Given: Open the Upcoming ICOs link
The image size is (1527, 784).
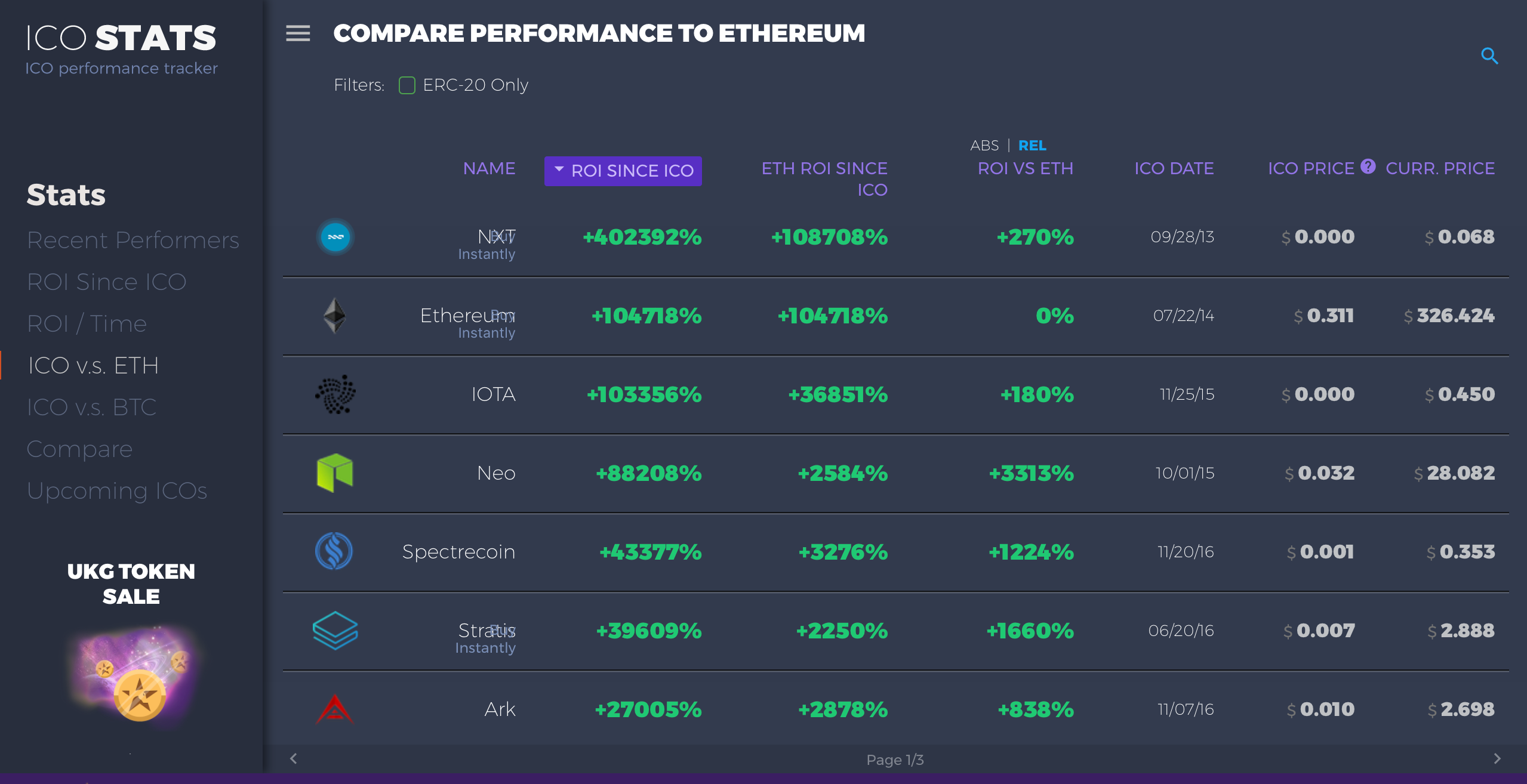Looking at the screenshot, I should click(x=117, y=490).
